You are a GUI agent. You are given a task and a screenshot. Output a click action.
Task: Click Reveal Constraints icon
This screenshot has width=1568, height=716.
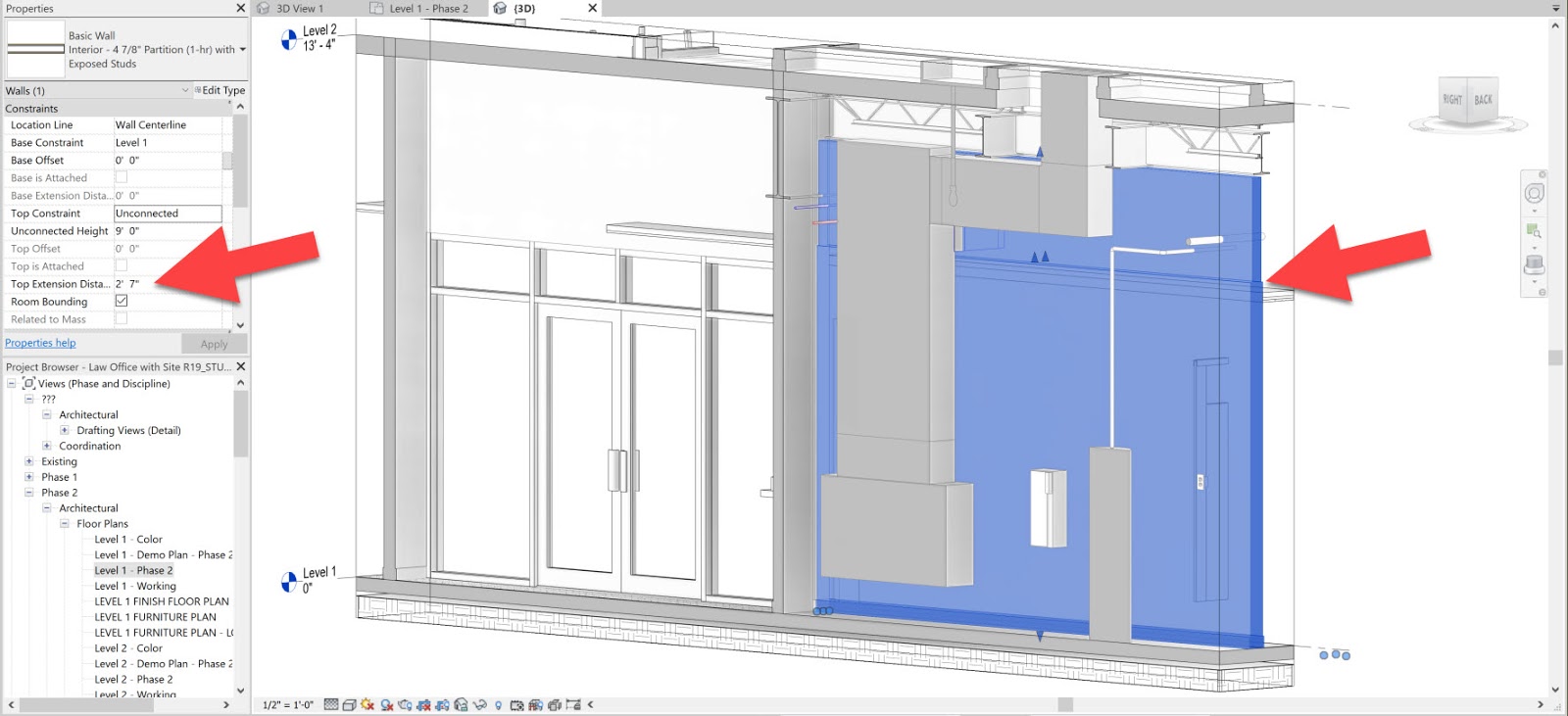tap(573, 704)
